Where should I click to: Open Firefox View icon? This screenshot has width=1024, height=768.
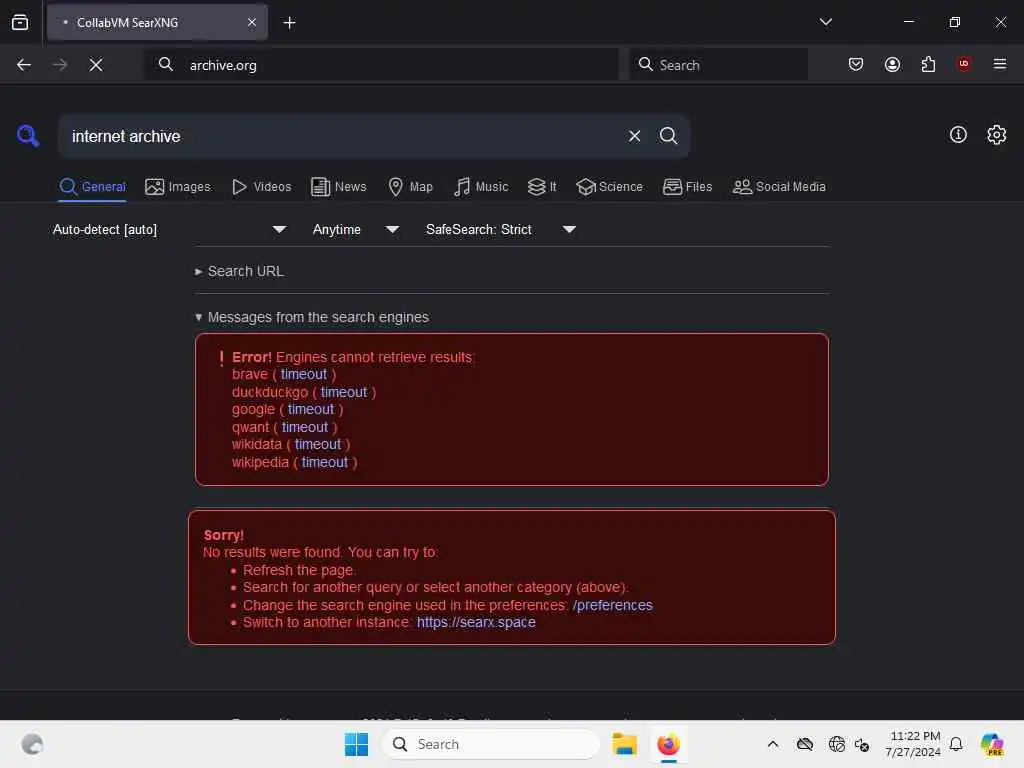[x=20, y=22]
